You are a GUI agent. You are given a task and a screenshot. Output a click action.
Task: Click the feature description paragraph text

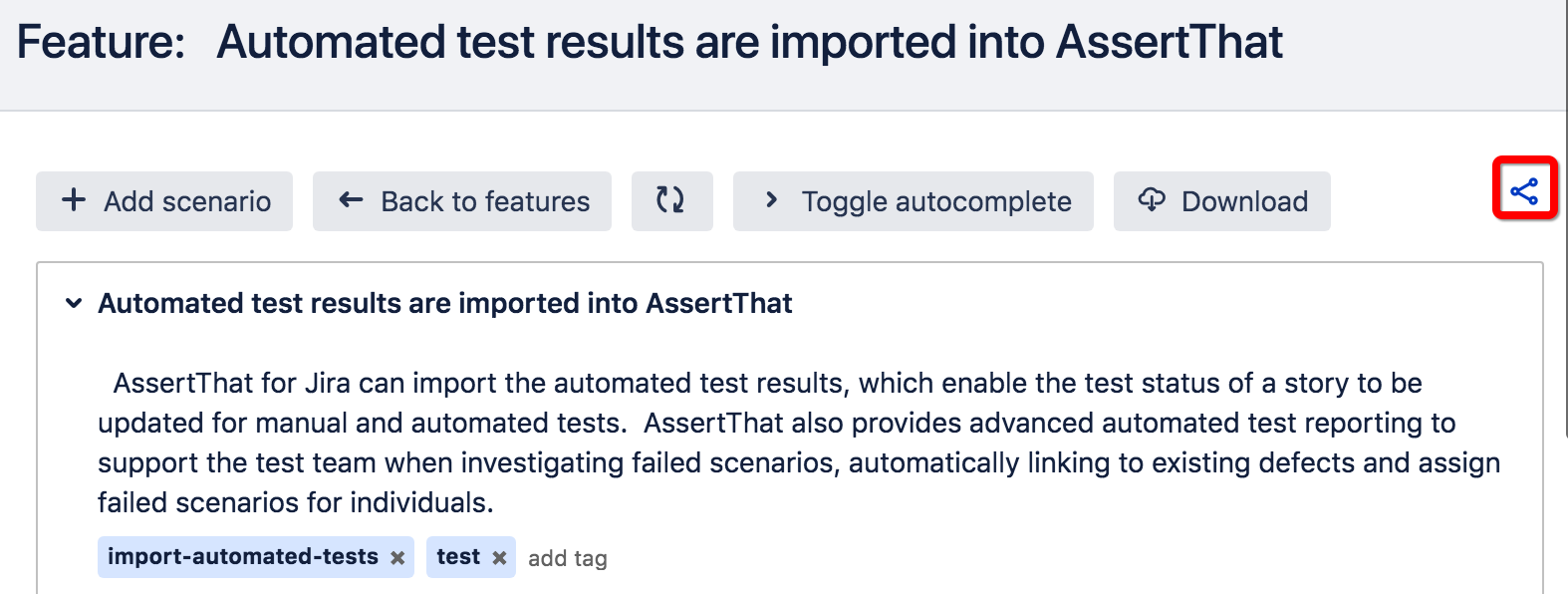coord(799,443)
